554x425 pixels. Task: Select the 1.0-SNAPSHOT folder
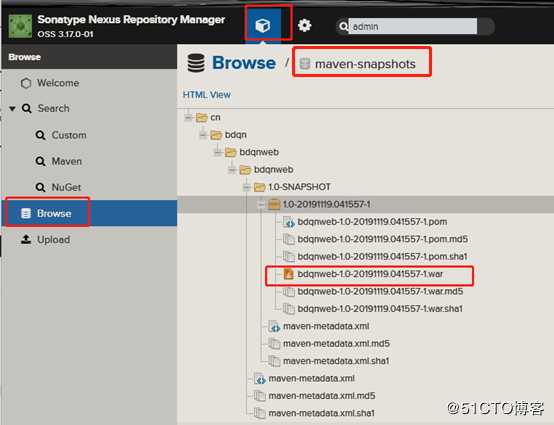pyautogui.click(x=300, y=187)
